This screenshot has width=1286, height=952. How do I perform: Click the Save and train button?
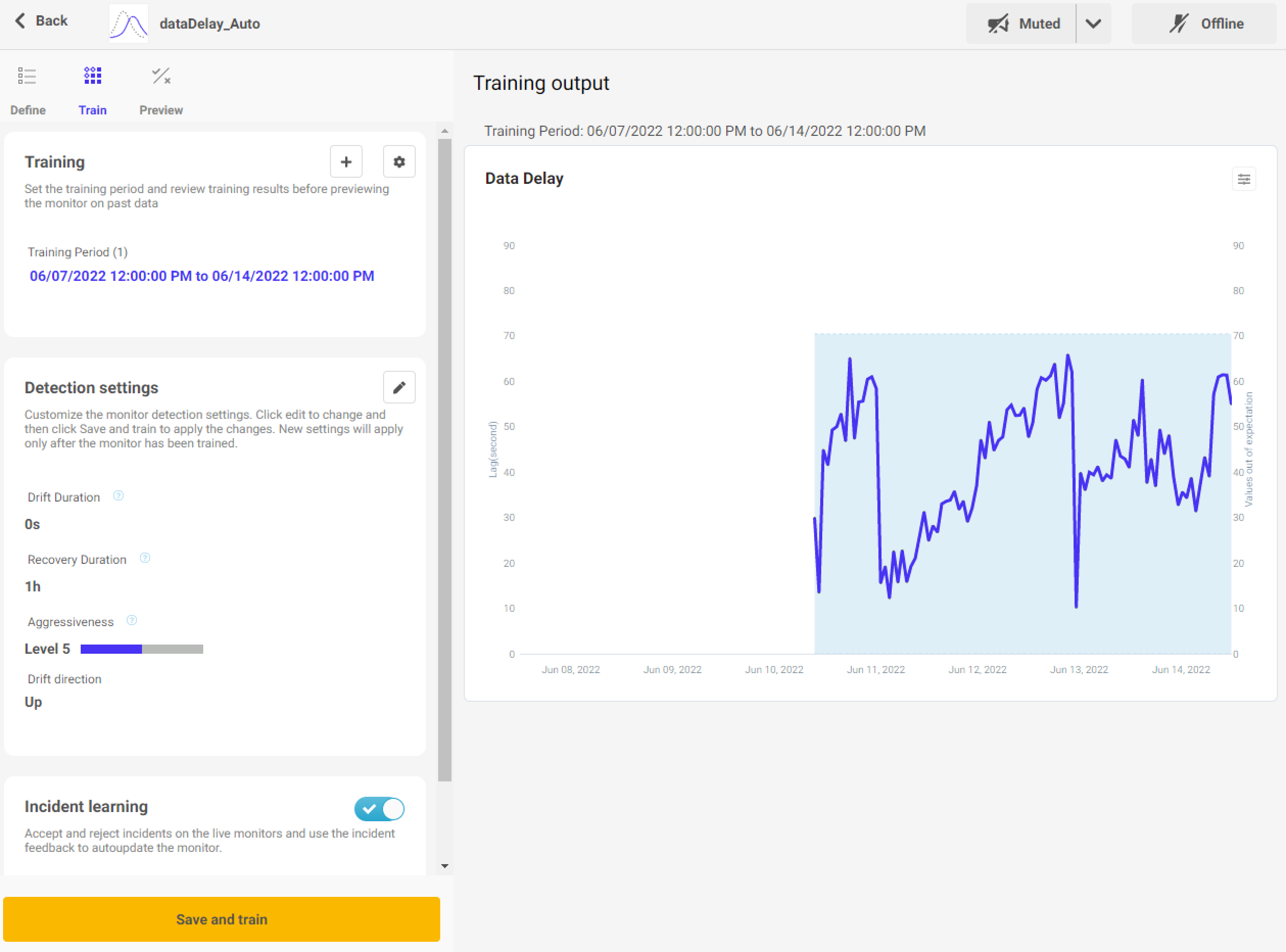[221, 919]
